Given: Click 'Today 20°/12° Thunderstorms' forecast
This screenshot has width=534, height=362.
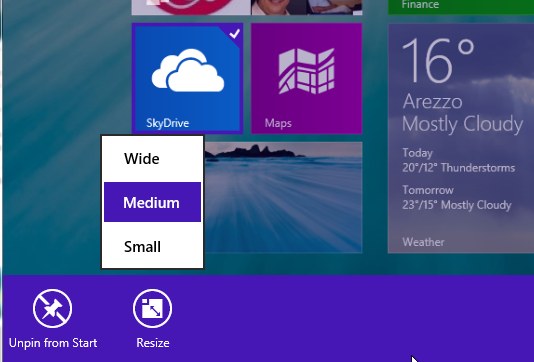Looking at the screenshot, I should coord(458,160).
